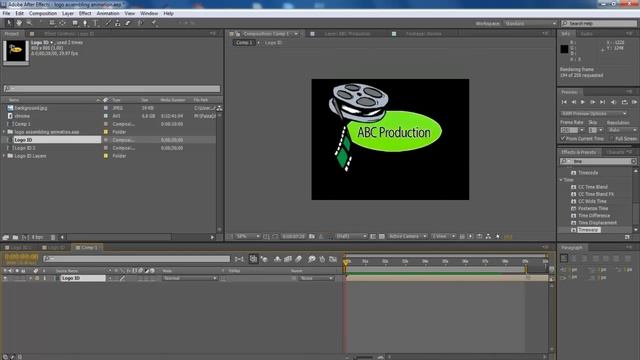
Task: Toggle audio mute in Preview panel
Action: 613,102
